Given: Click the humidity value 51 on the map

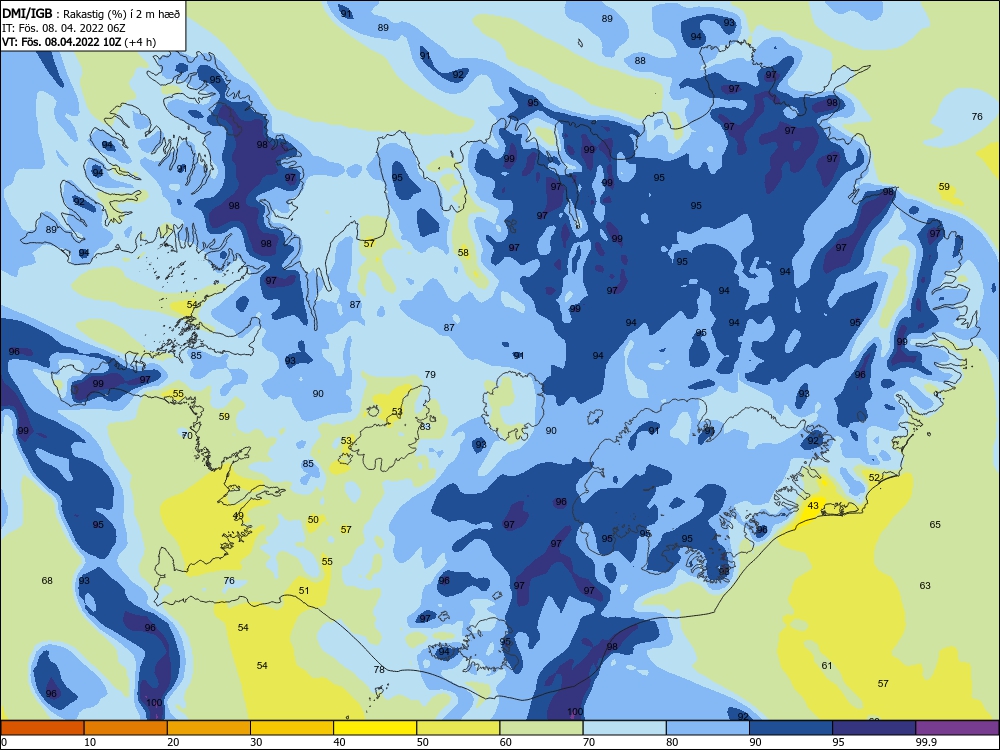Looking at the screenshot, I should [304, 591].
